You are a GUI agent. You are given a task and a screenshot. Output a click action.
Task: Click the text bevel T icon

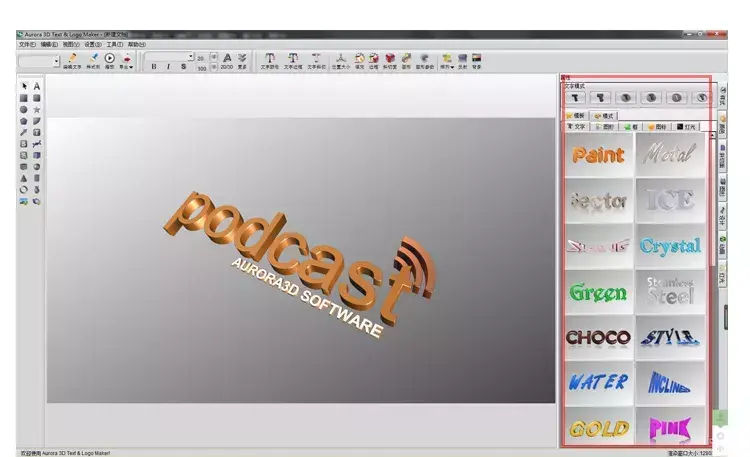(x=316, y=58)
